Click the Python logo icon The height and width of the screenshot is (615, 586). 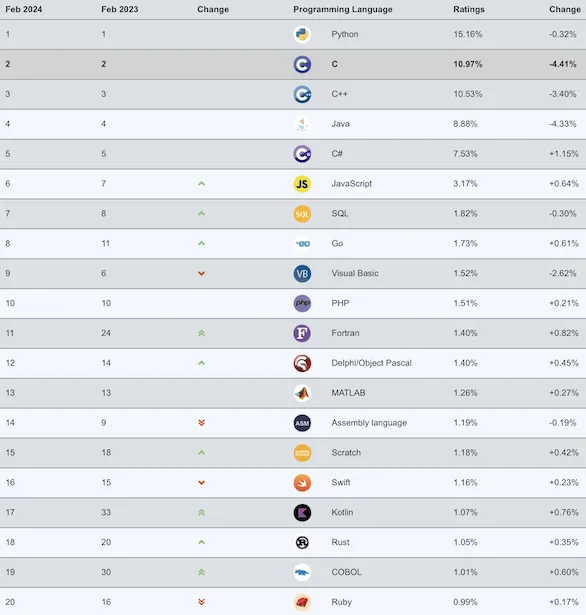302,35
